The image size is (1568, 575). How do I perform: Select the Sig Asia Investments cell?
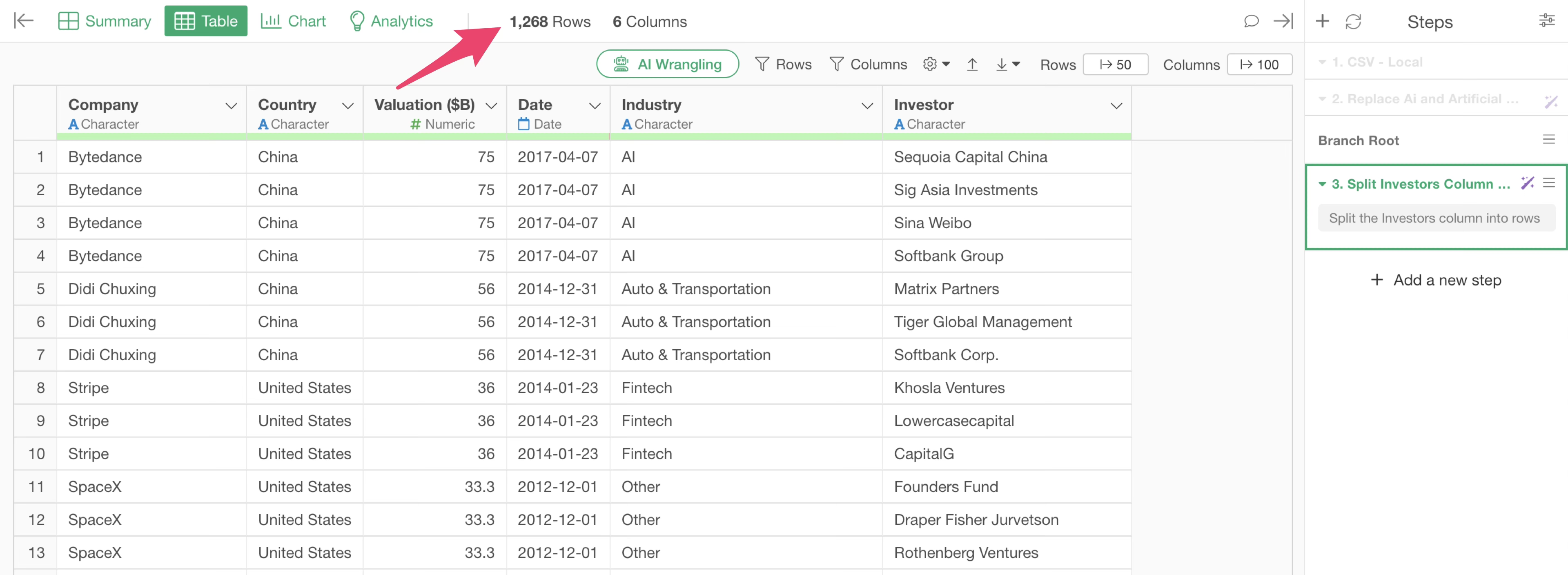point(1006,190)
